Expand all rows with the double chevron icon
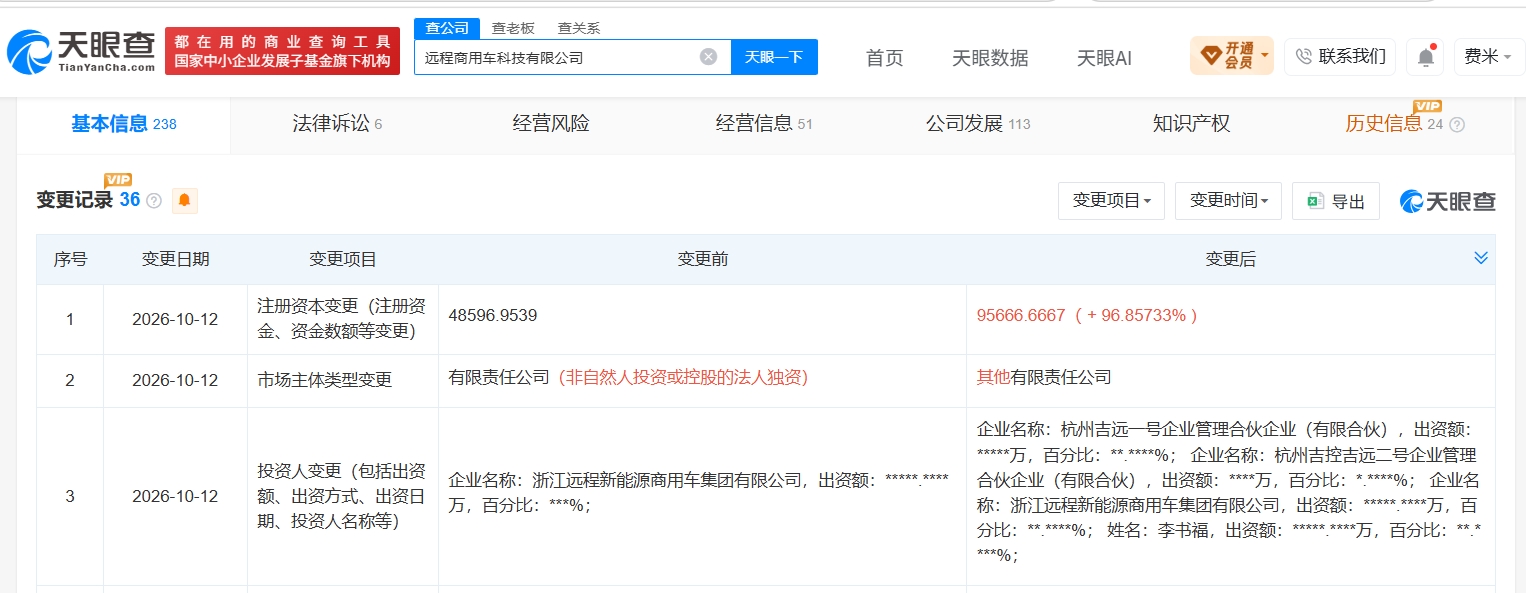 click(x=1481, y=259)
